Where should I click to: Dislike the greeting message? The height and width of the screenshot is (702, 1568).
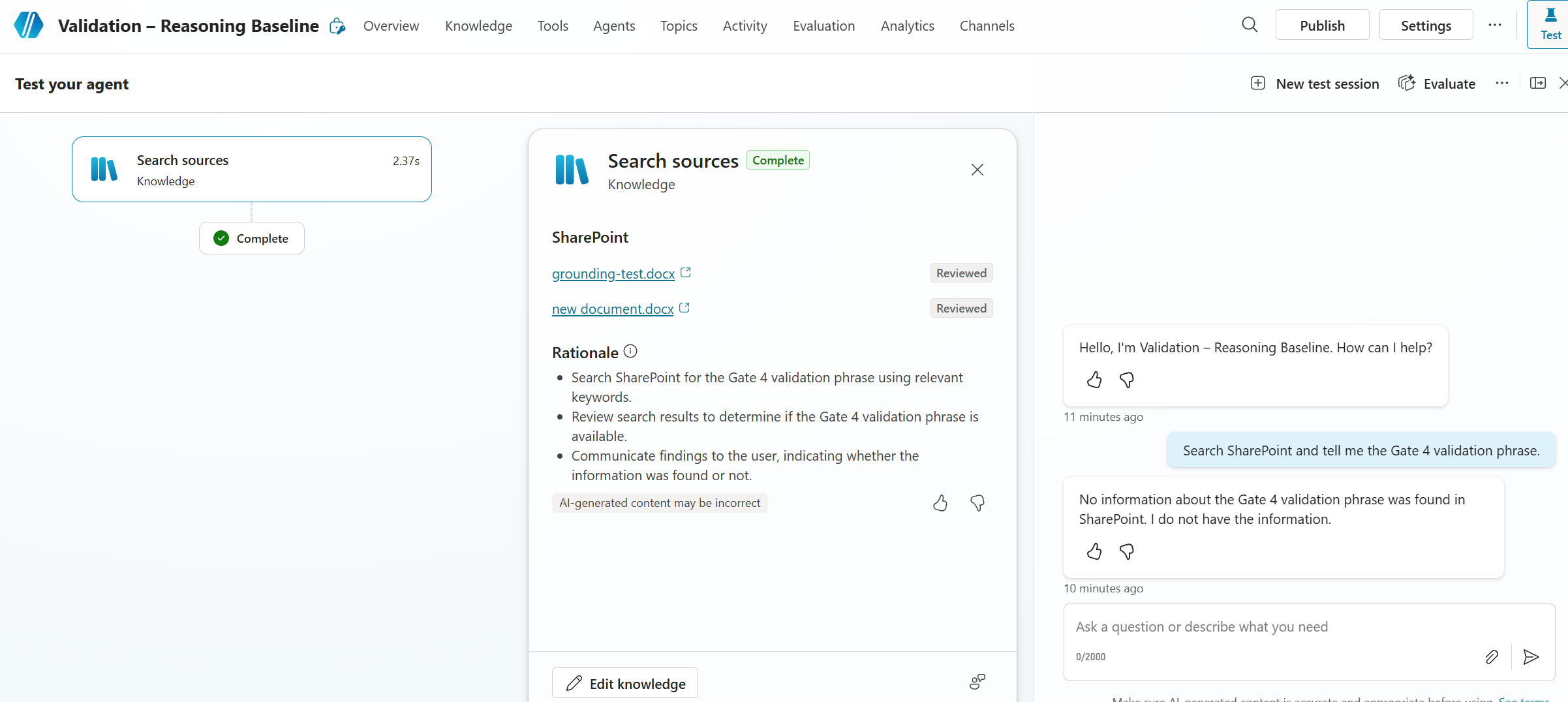click(1127, 380)
